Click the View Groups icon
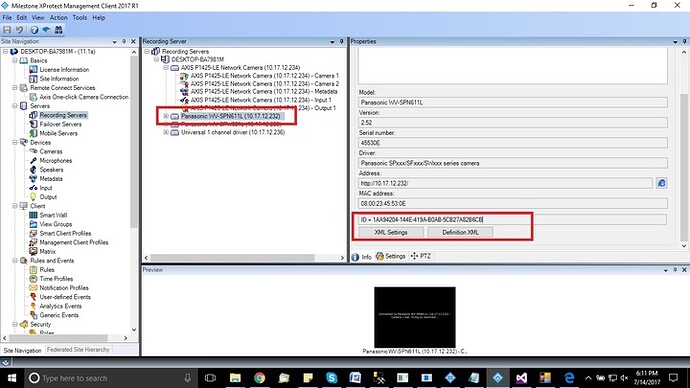The image size is (690, 388). 33,224
